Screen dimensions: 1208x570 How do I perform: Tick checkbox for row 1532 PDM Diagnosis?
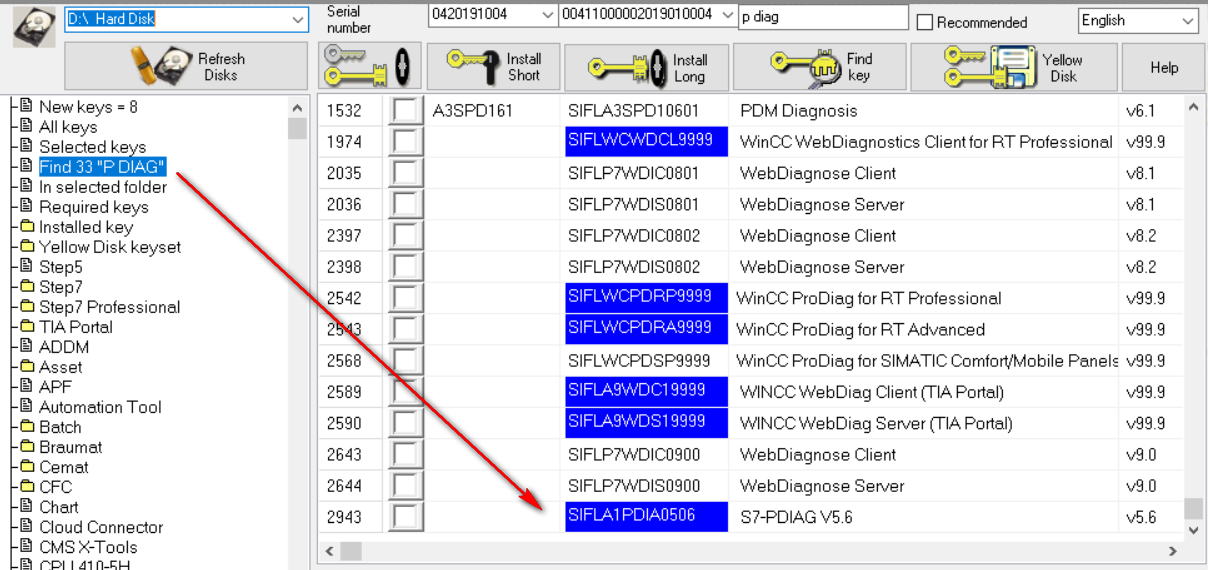click(x=405, y=110)
